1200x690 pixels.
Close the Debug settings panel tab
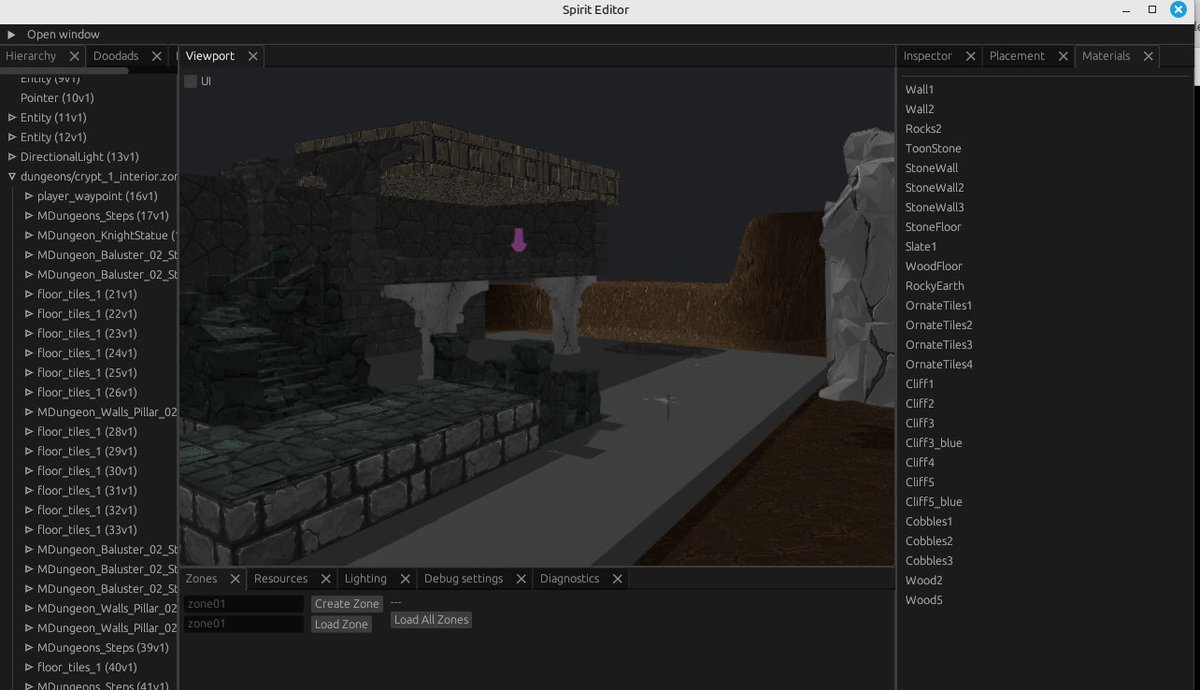click(520, 578)
